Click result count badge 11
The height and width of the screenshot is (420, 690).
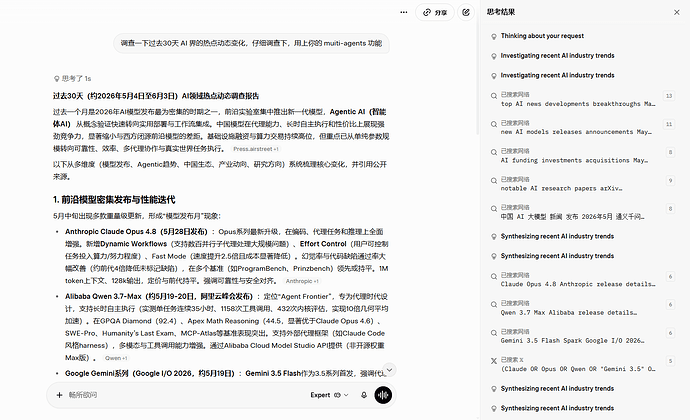(x=669, y=124)
